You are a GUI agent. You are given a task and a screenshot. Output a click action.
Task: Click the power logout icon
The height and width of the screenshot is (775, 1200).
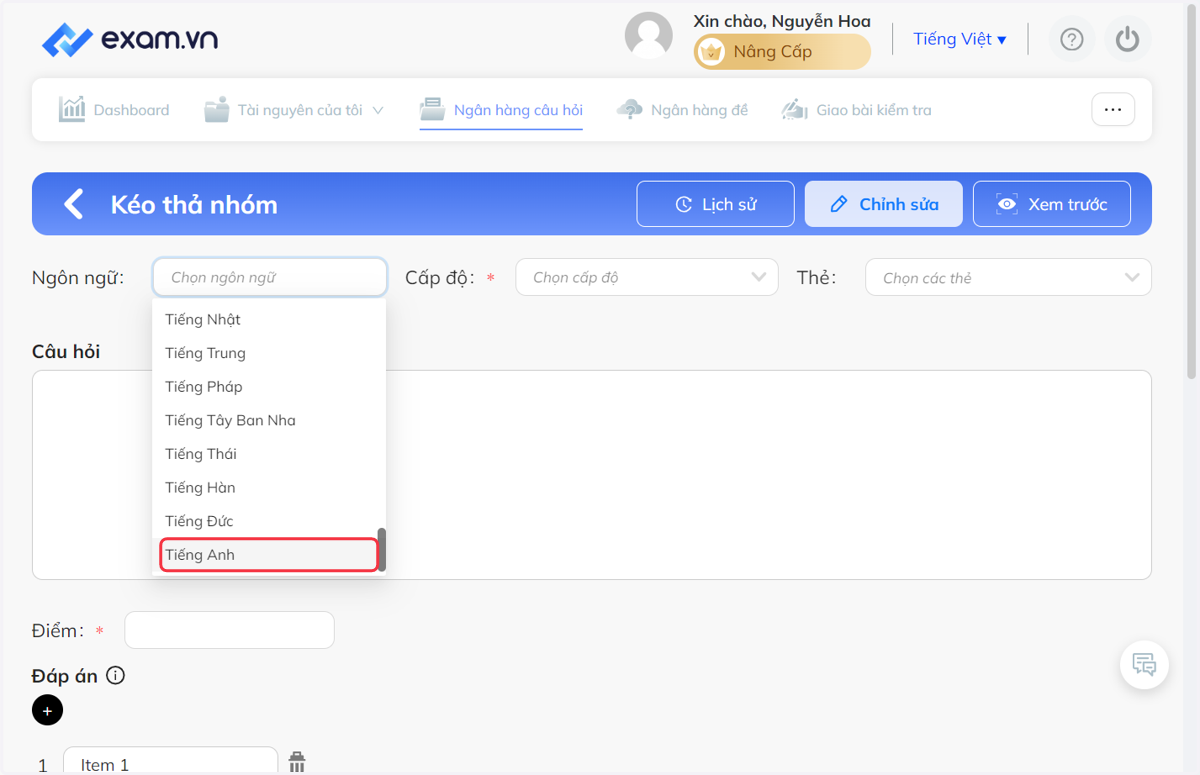coord(1128,39)
